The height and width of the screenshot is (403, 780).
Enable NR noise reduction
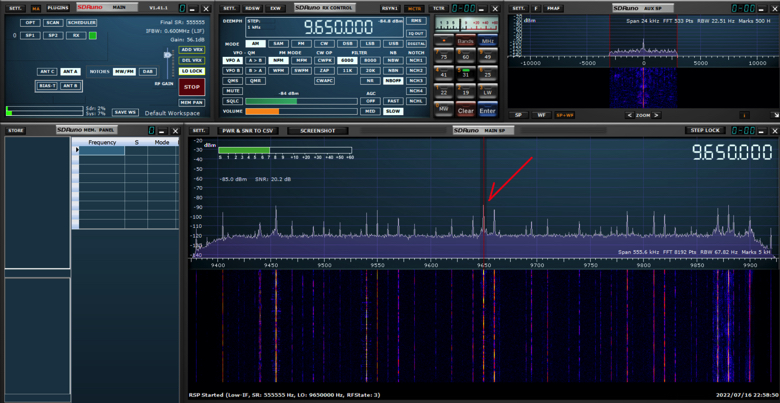(370, 81)
